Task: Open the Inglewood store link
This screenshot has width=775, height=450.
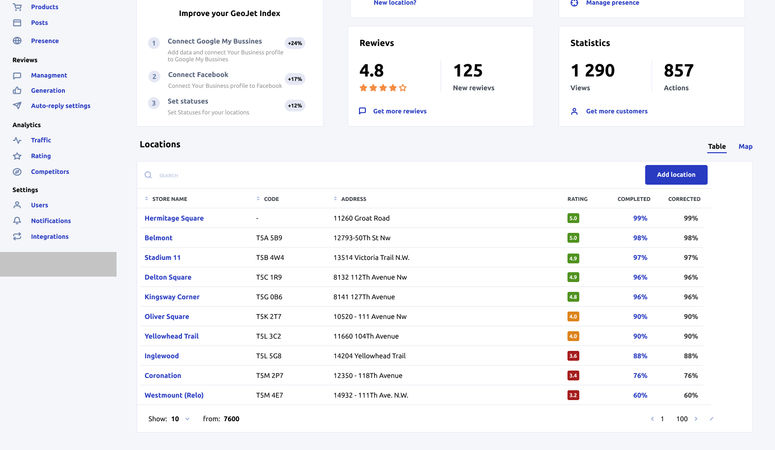Action: 161,356
